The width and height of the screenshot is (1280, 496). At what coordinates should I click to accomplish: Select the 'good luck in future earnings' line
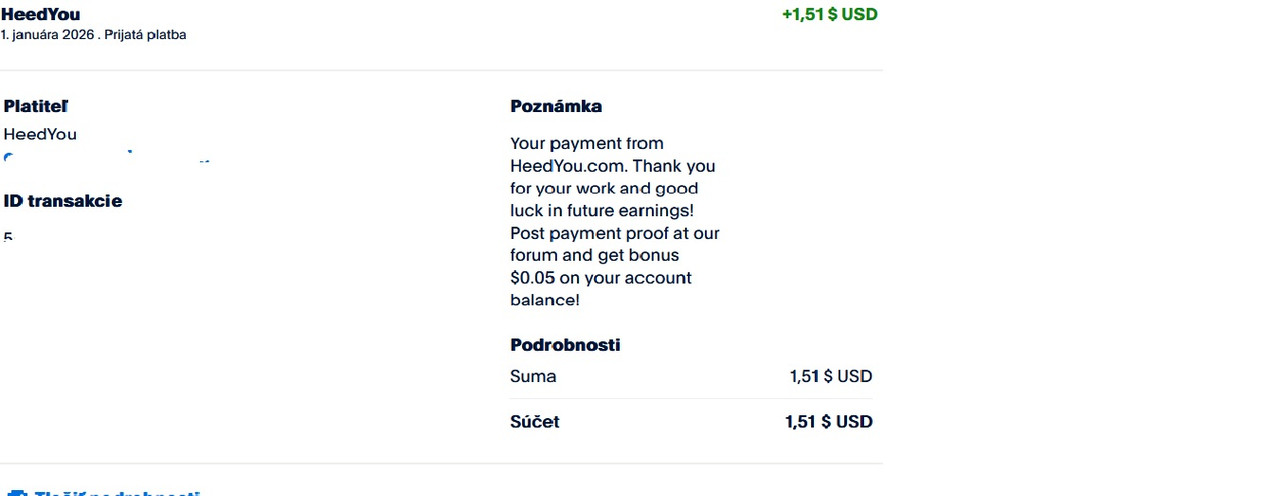(602, 210)
